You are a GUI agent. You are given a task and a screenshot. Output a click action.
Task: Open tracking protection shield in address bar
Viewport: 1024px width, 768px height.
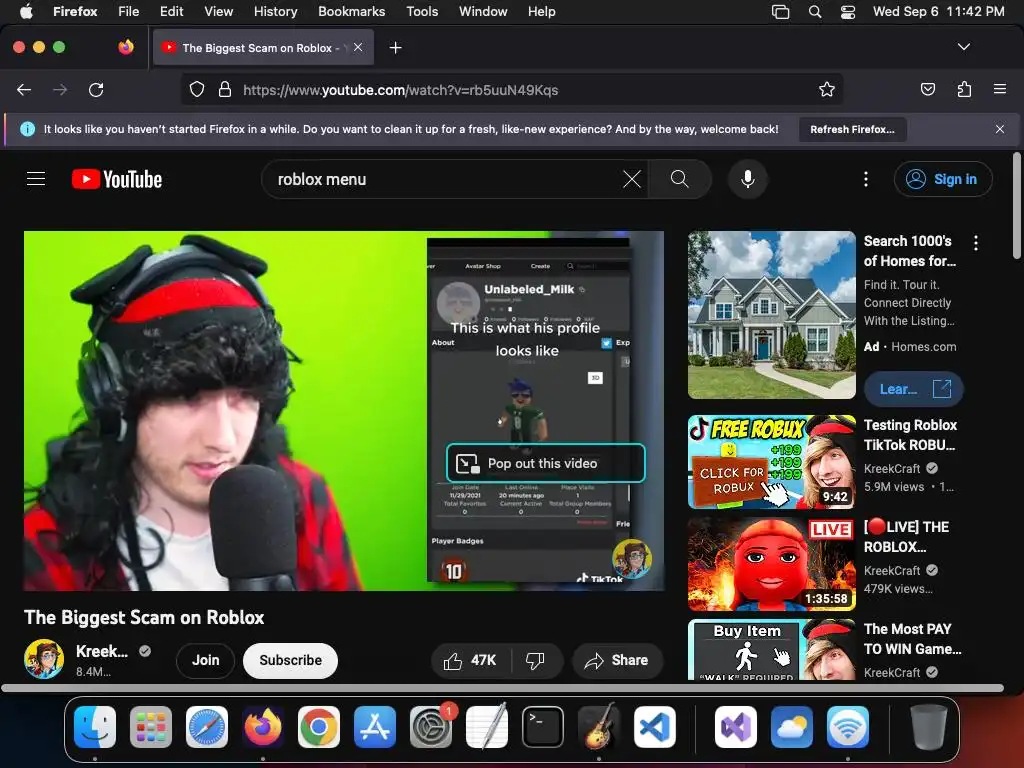tap(197, 89)
